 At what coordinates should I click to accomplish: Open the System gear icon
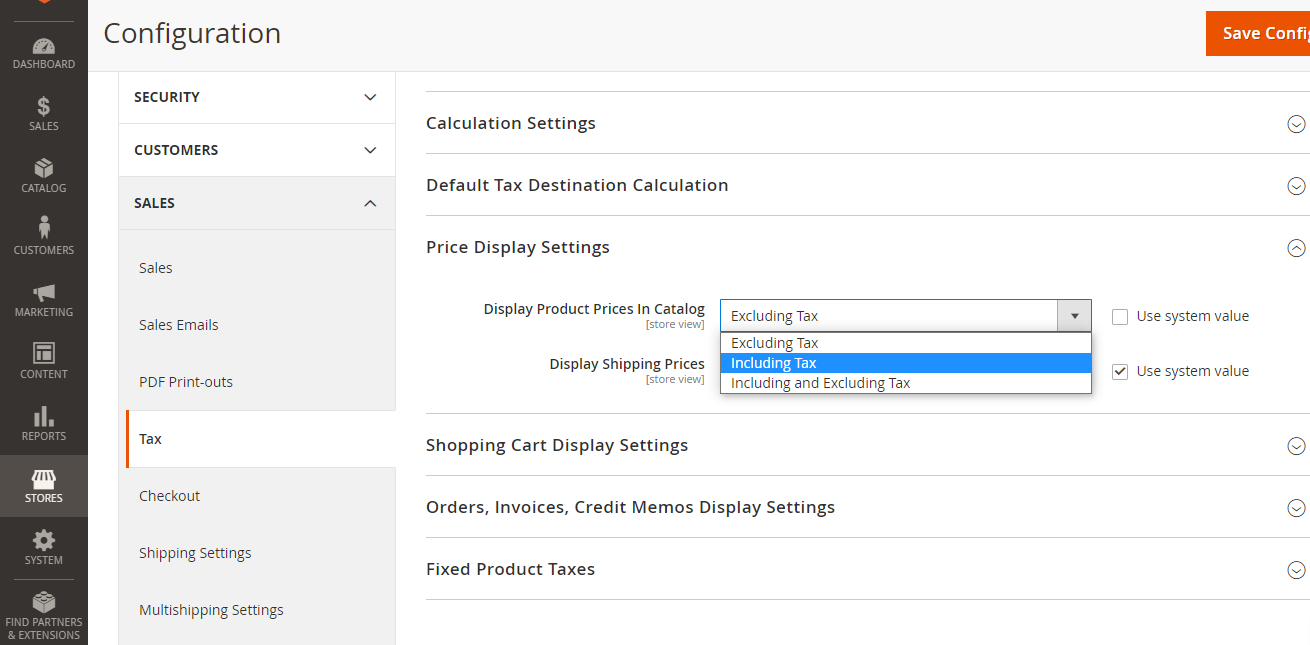(43, 541)
